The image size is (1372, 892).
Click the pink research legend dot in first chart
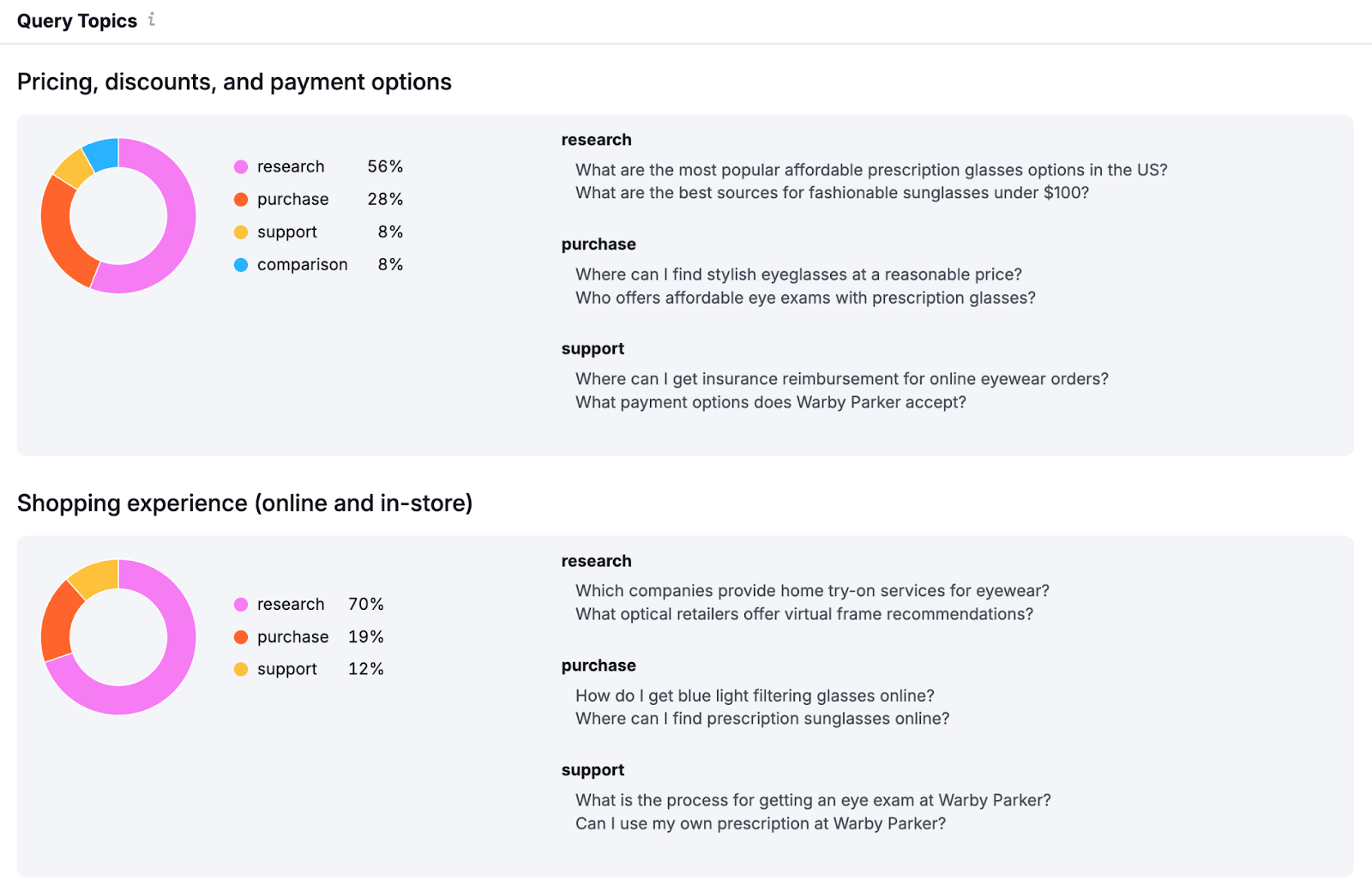click(241, 166)
